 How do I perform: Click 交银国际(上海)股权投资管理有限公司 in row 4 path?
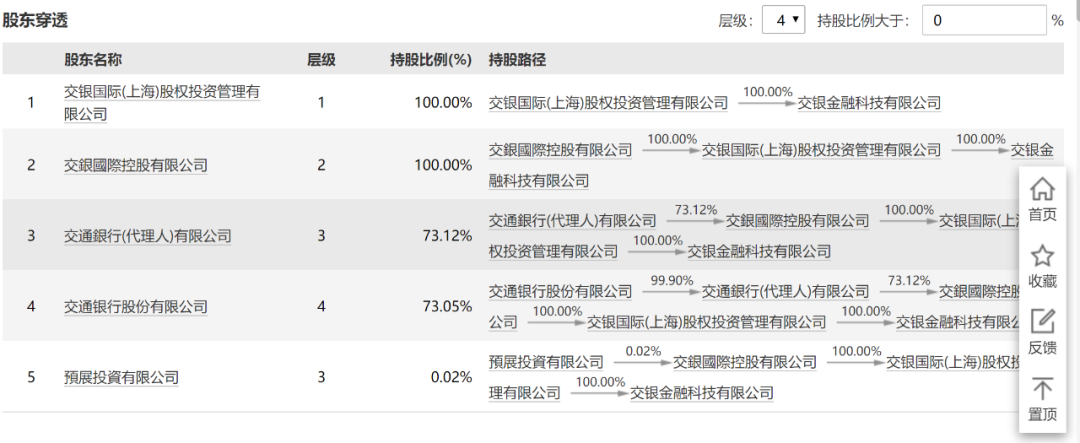(706, 322)
